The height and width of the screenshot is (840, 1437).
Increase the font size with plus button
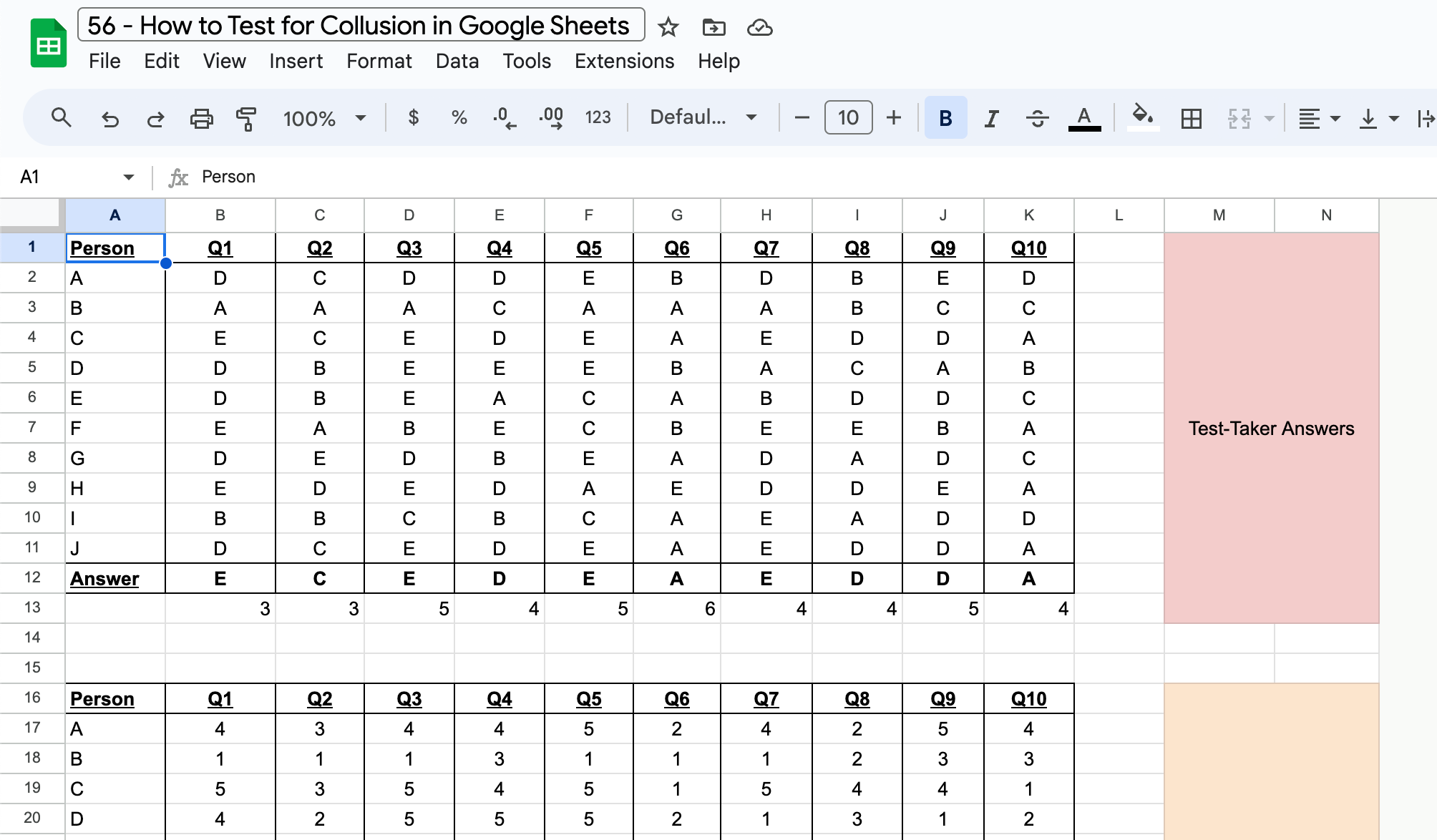pos(894,117)
